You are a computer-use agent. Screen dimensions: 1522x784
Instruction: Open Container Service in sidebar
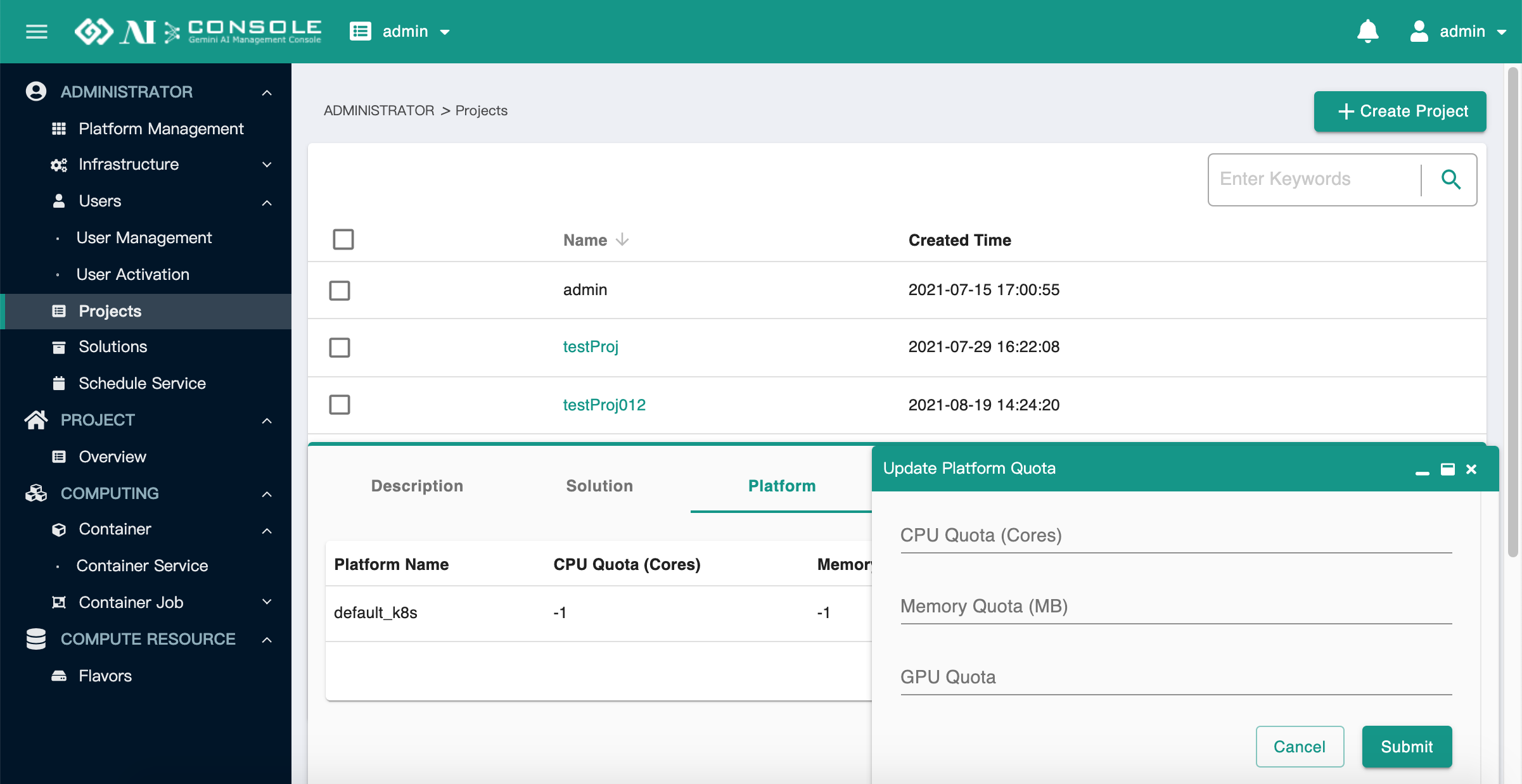(x=142, y=566)
